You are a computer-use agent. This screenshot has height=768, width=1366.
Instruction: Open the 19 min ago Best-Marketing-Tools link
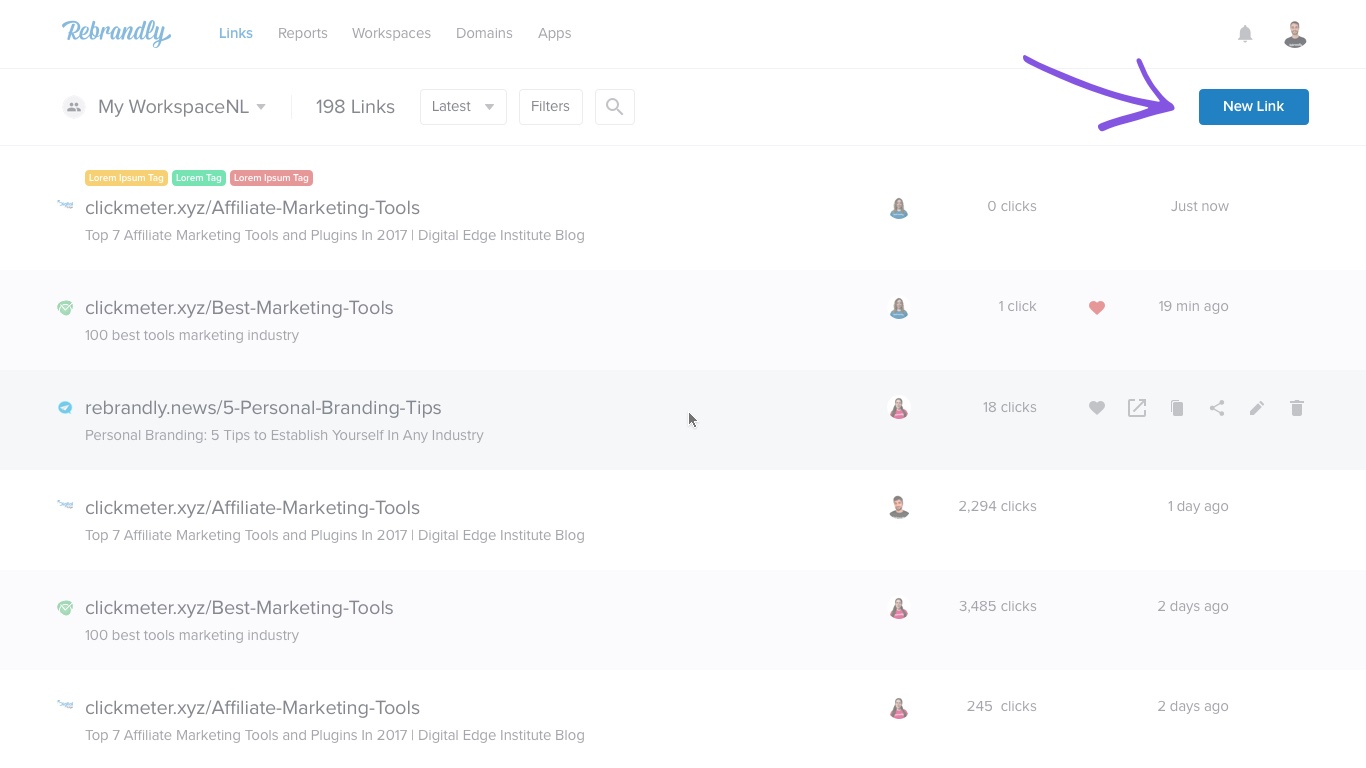(x=239, y=308)
